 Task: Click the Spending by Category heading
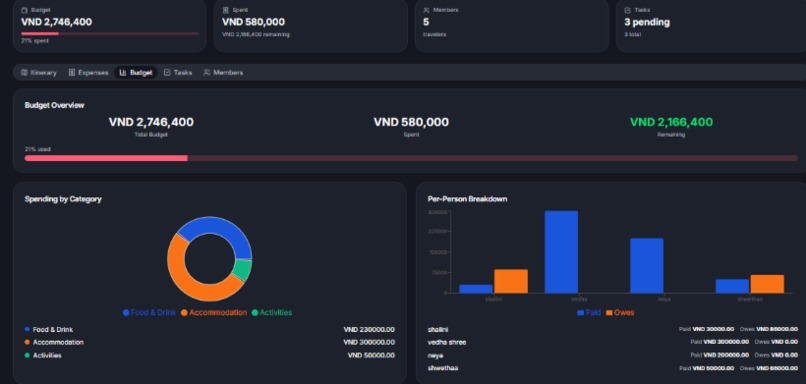[63, 199]
